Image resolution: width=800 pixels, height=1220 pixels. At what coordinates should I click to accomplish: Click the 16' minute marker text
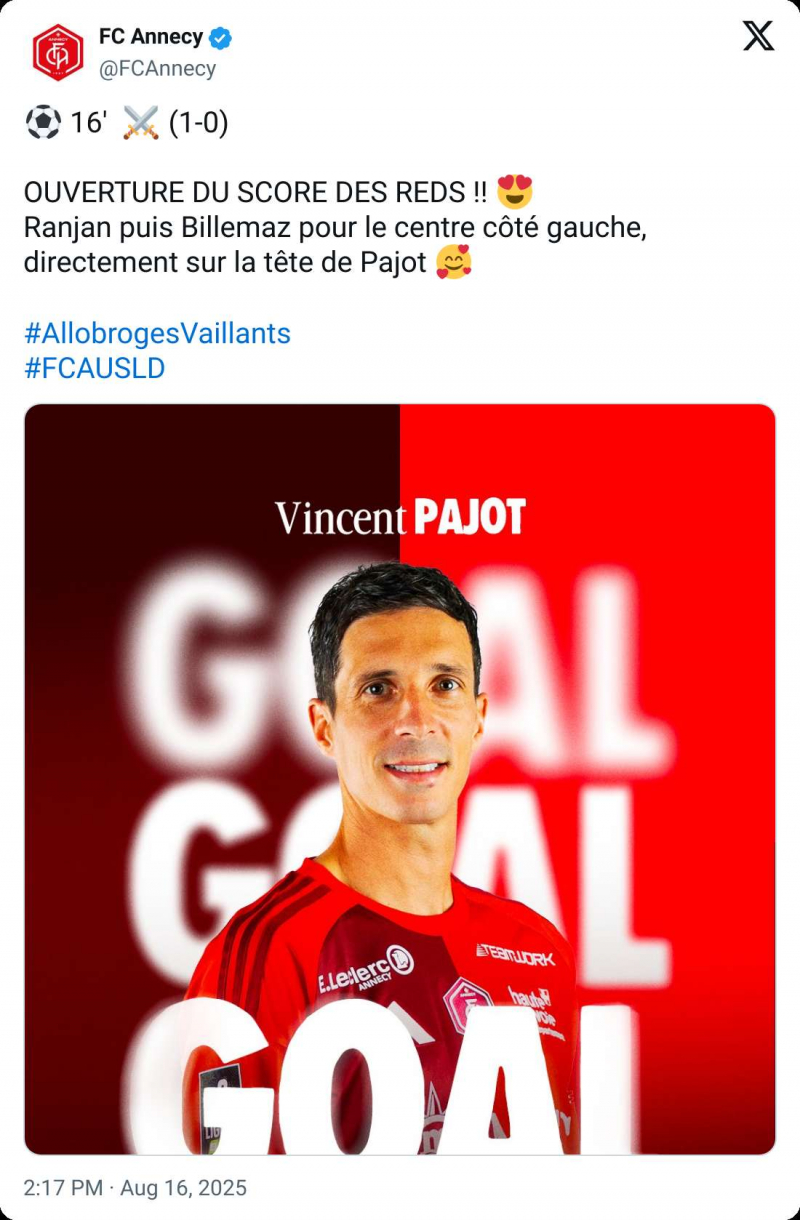[89, 123]
